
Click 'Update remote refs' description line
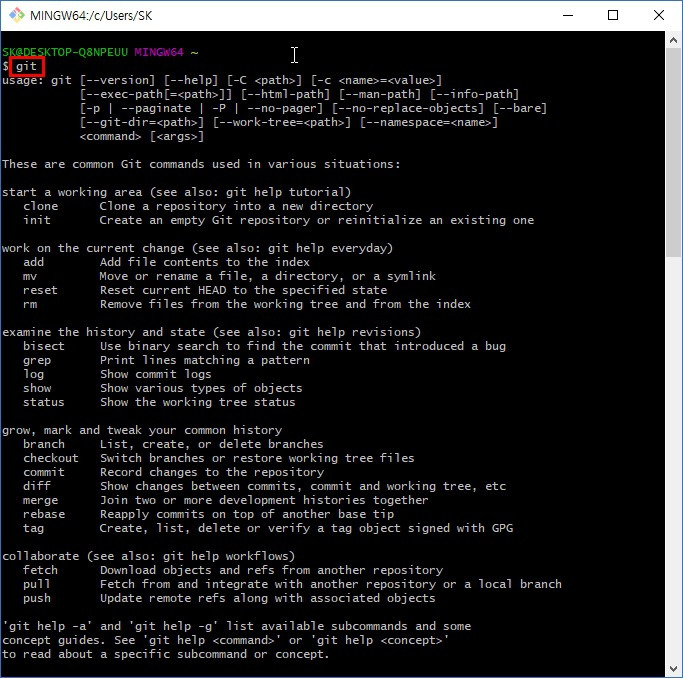click(x=267, y=598)
